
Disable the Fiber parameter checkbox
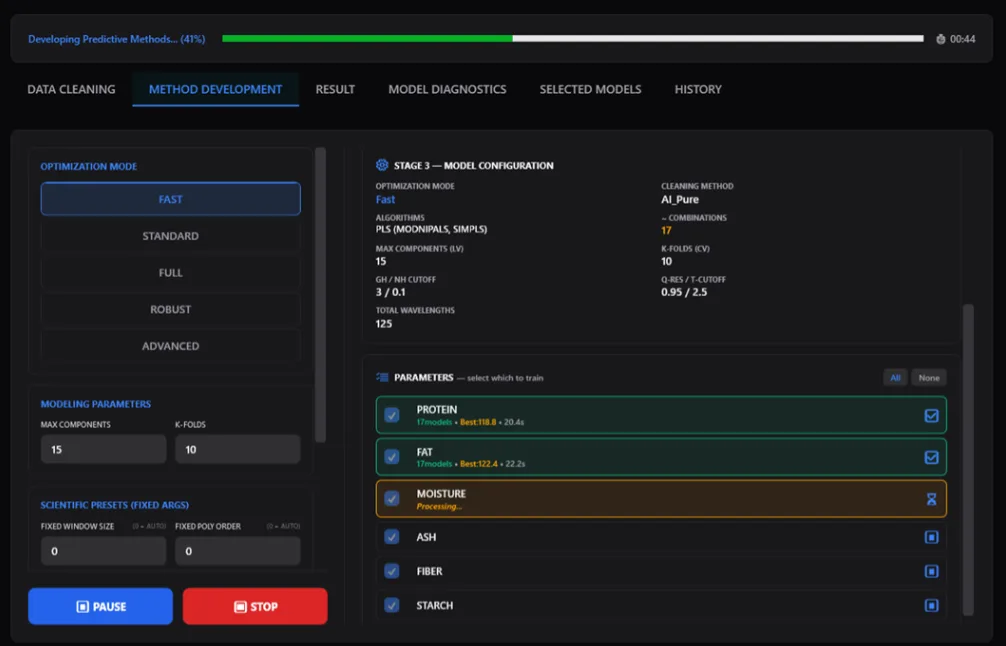[391, 570]
